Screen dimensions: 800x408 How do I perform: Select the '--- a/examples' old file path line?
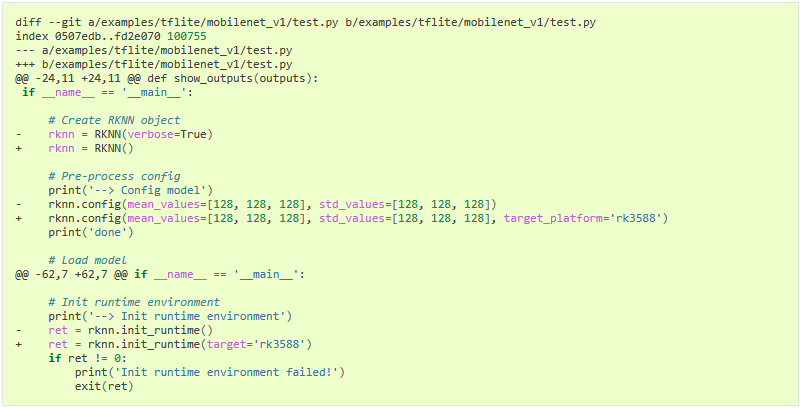point(154,51)
